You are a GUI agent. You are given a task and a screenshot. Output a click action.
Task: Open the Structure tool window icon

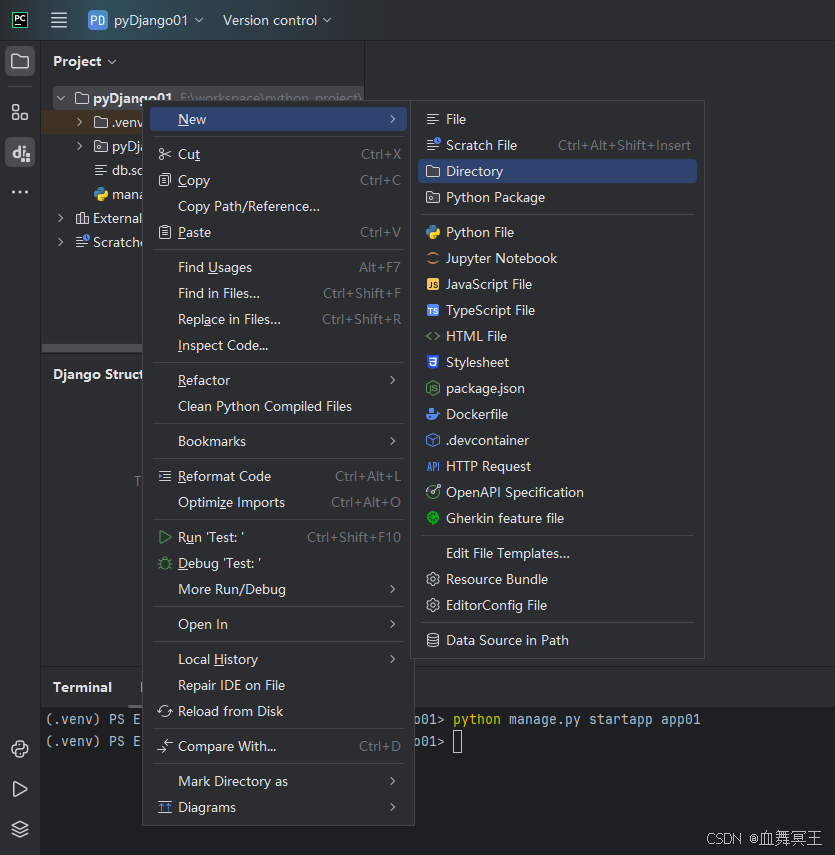tap(20, 112)
